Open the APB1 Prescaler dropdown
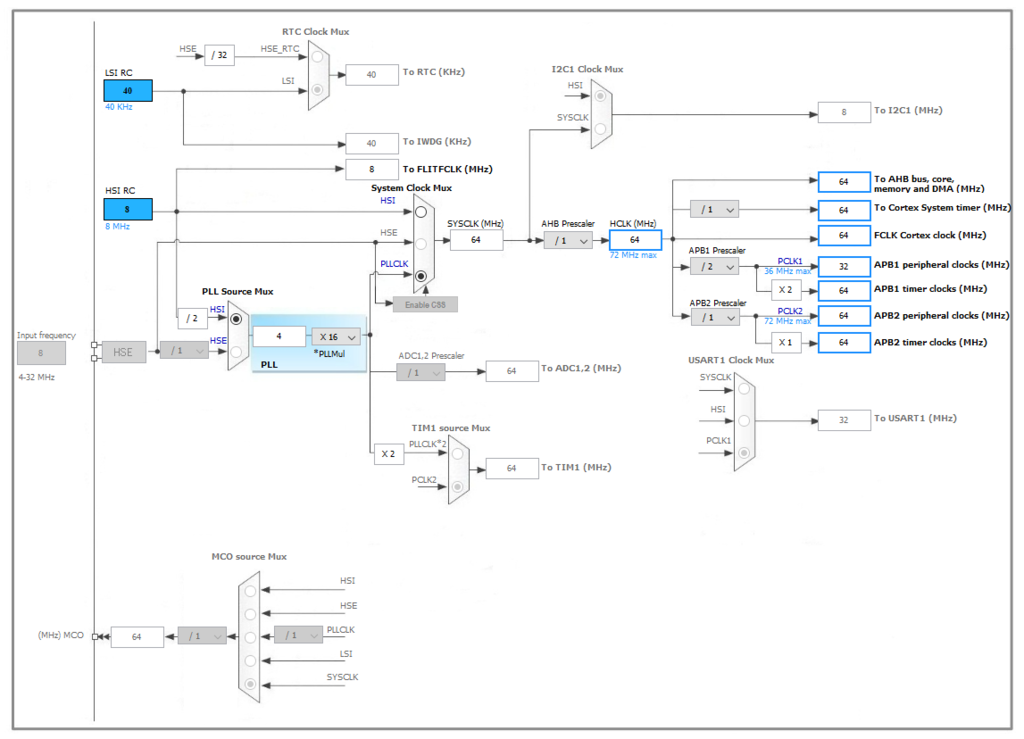The width and height of the screenshot is (1024, 739). (x=713, y=266)
